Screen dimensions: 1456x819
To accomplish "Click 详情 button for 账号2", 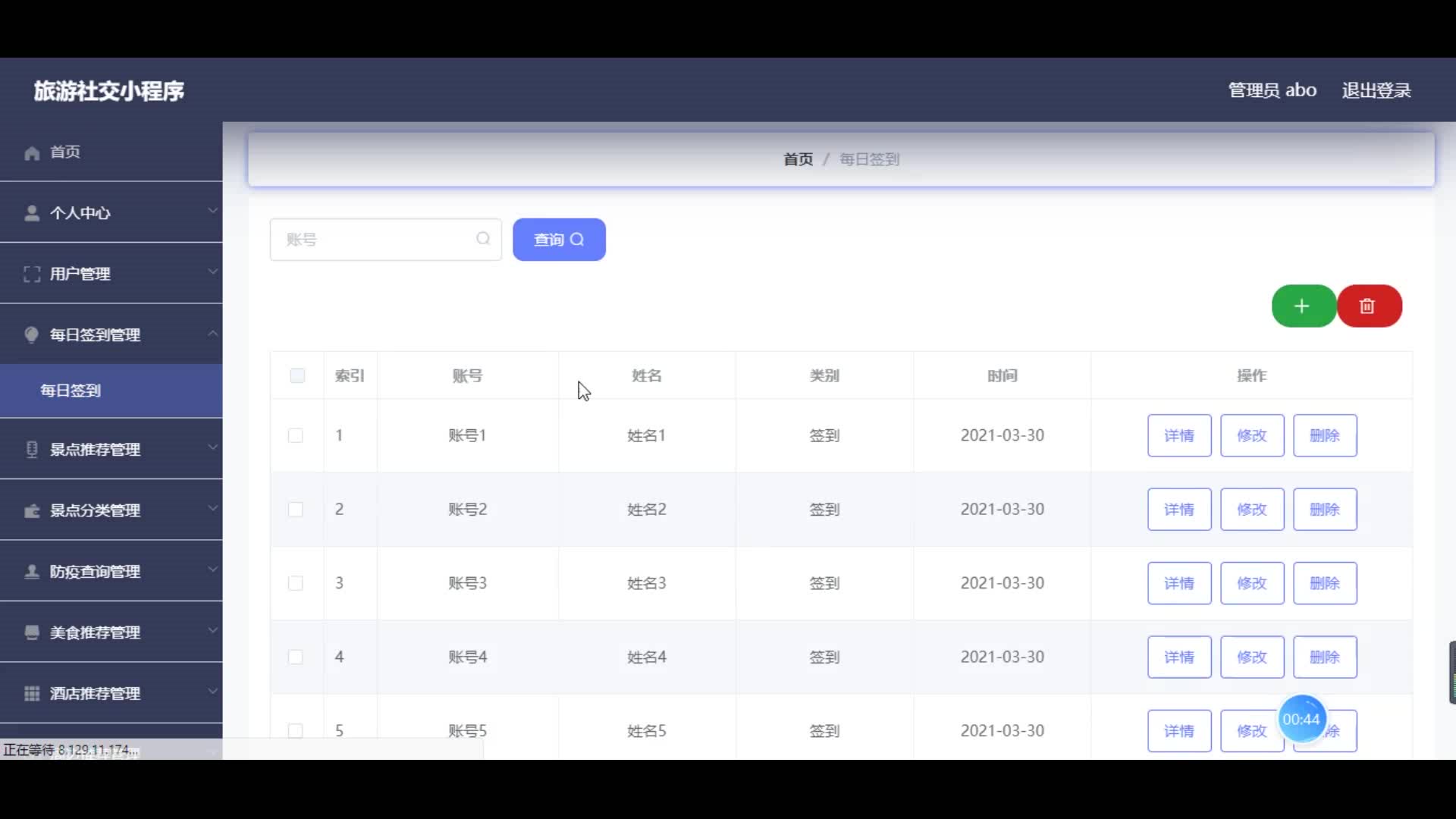I will point(1178,510).
